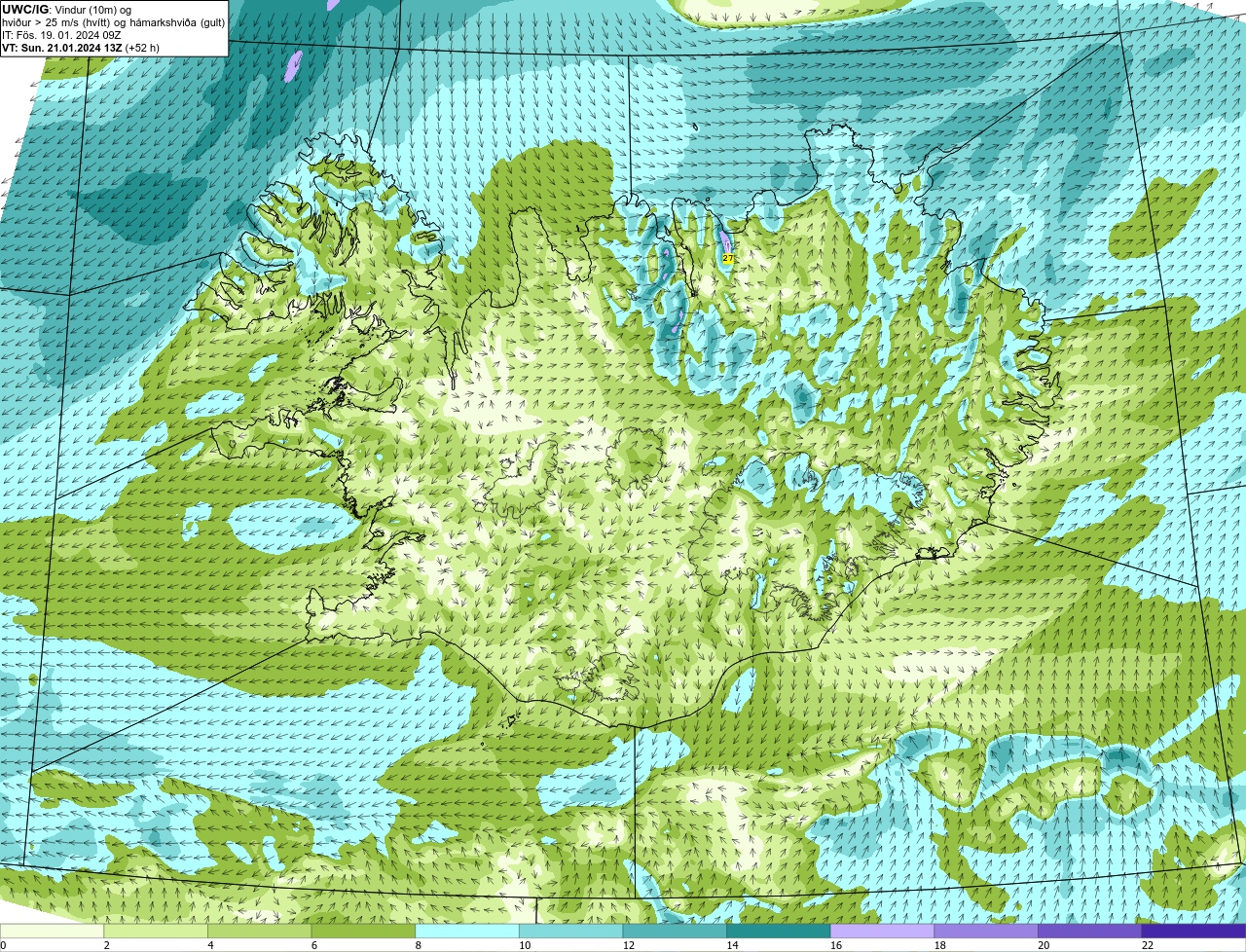Click the '12' tick label on color scale
This screenshot has width=1246, height=952.
pos(629,945)
